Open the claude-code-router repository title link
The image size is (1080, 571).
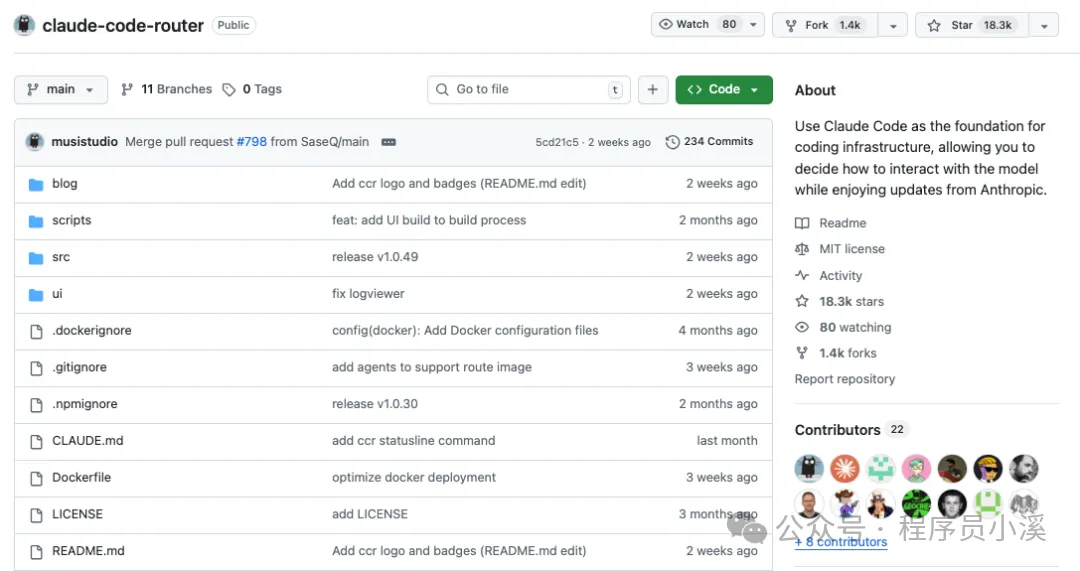[123, 25]
